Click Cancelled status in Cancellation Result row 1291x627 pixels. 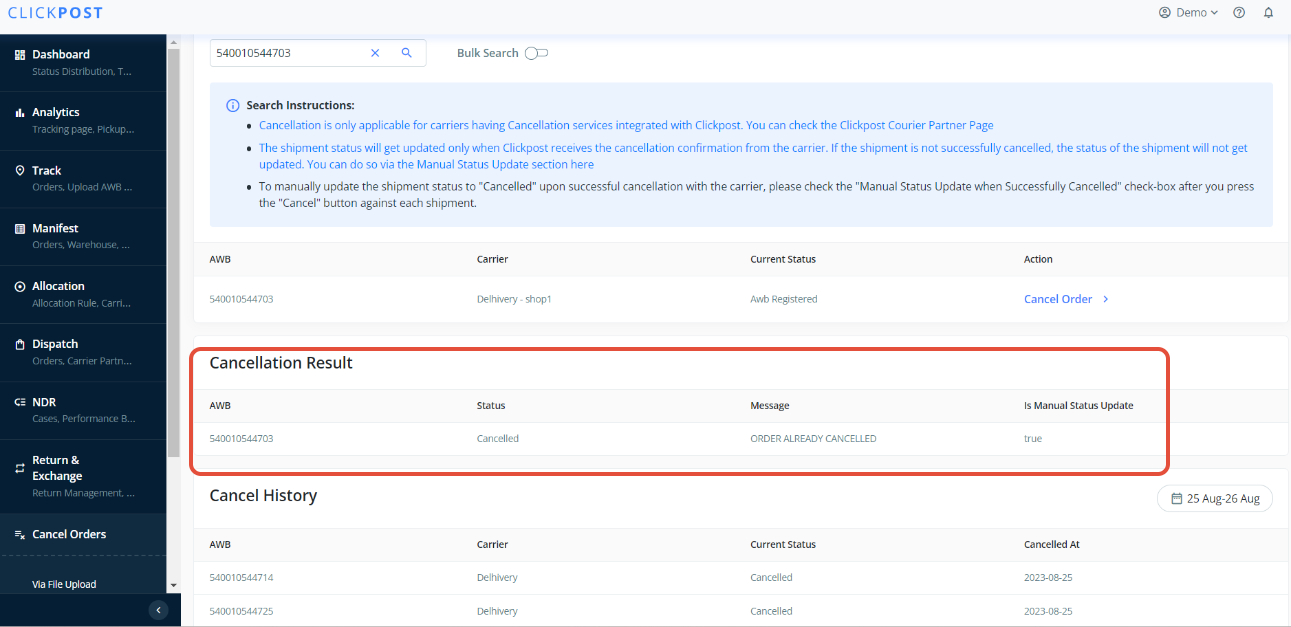[x=498, y=439]
